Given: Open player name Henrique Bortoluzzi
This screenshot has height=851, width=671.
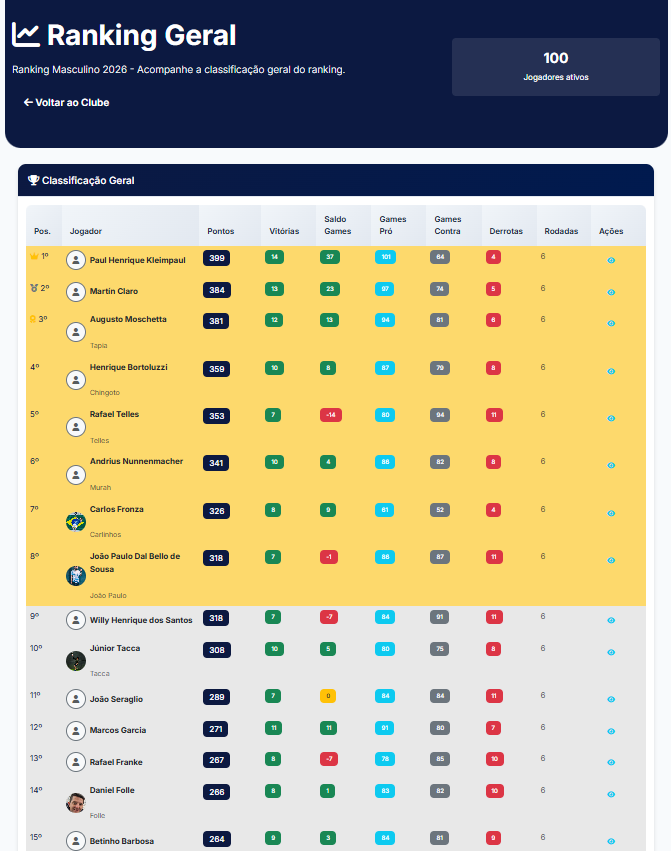Looking at the screenshot, I should [x=129, y=367].
